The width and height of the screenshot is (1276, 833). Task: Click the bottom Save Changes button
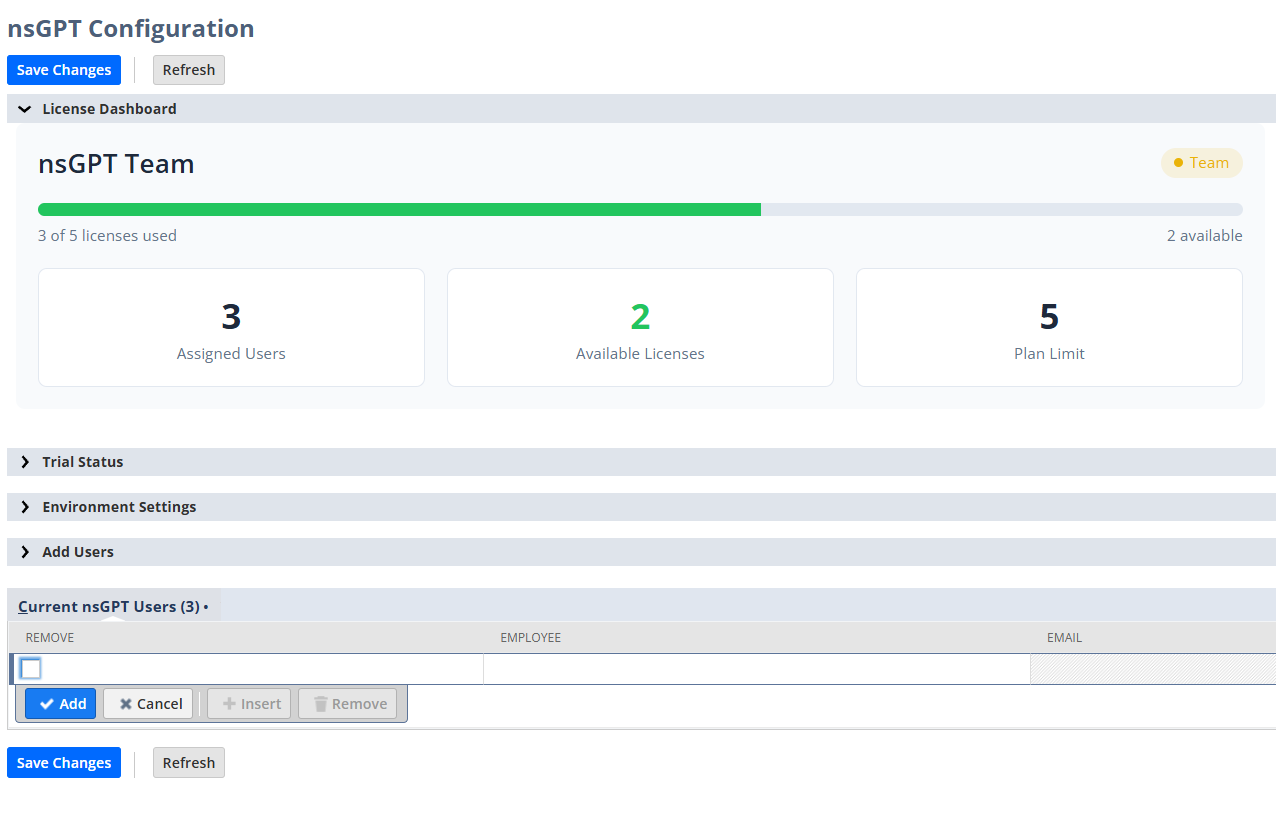[63, 762]
